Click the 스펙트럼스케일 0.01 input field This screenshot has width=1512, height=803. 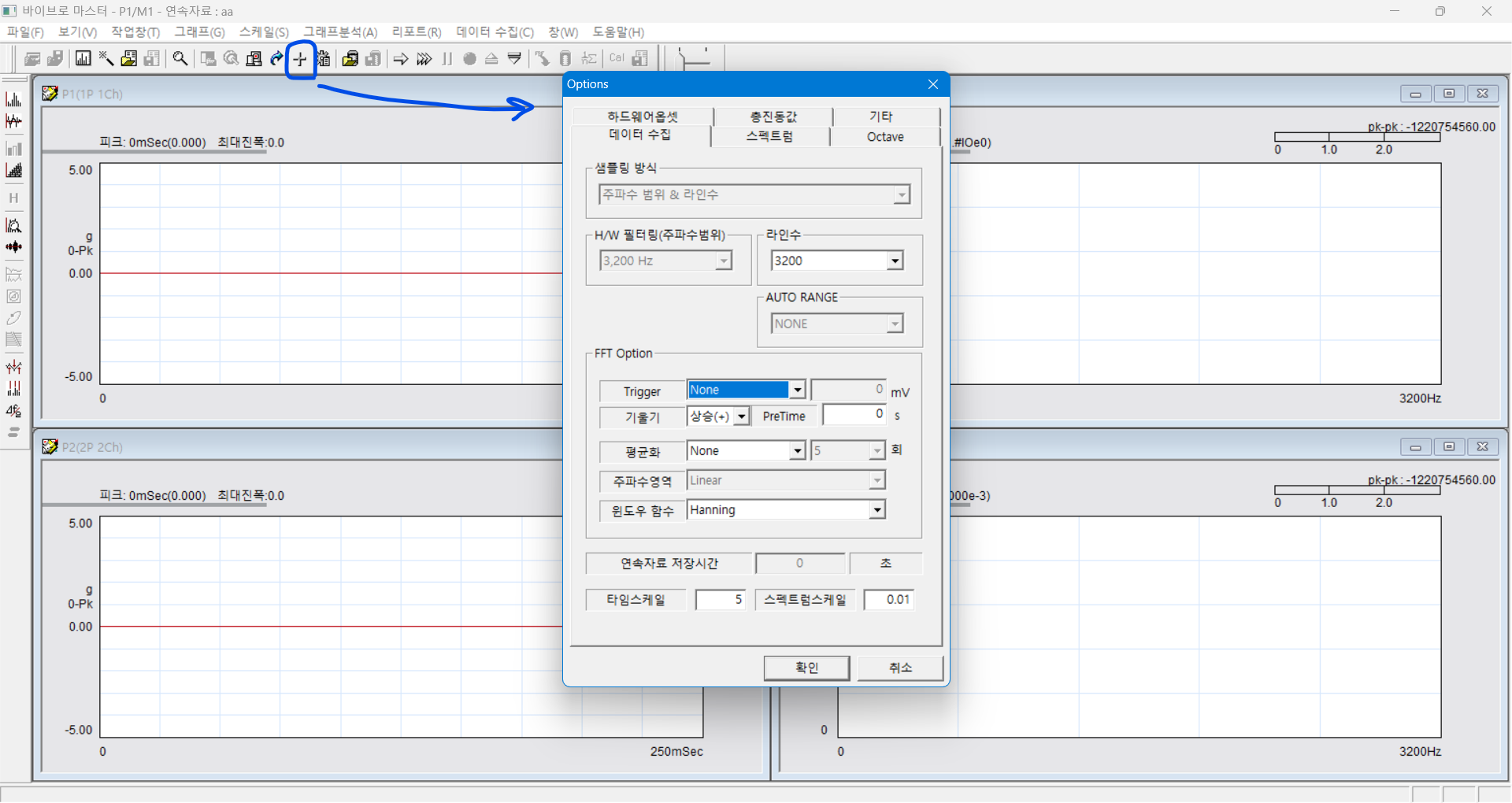pyautogui.click(x=889, y=600)
